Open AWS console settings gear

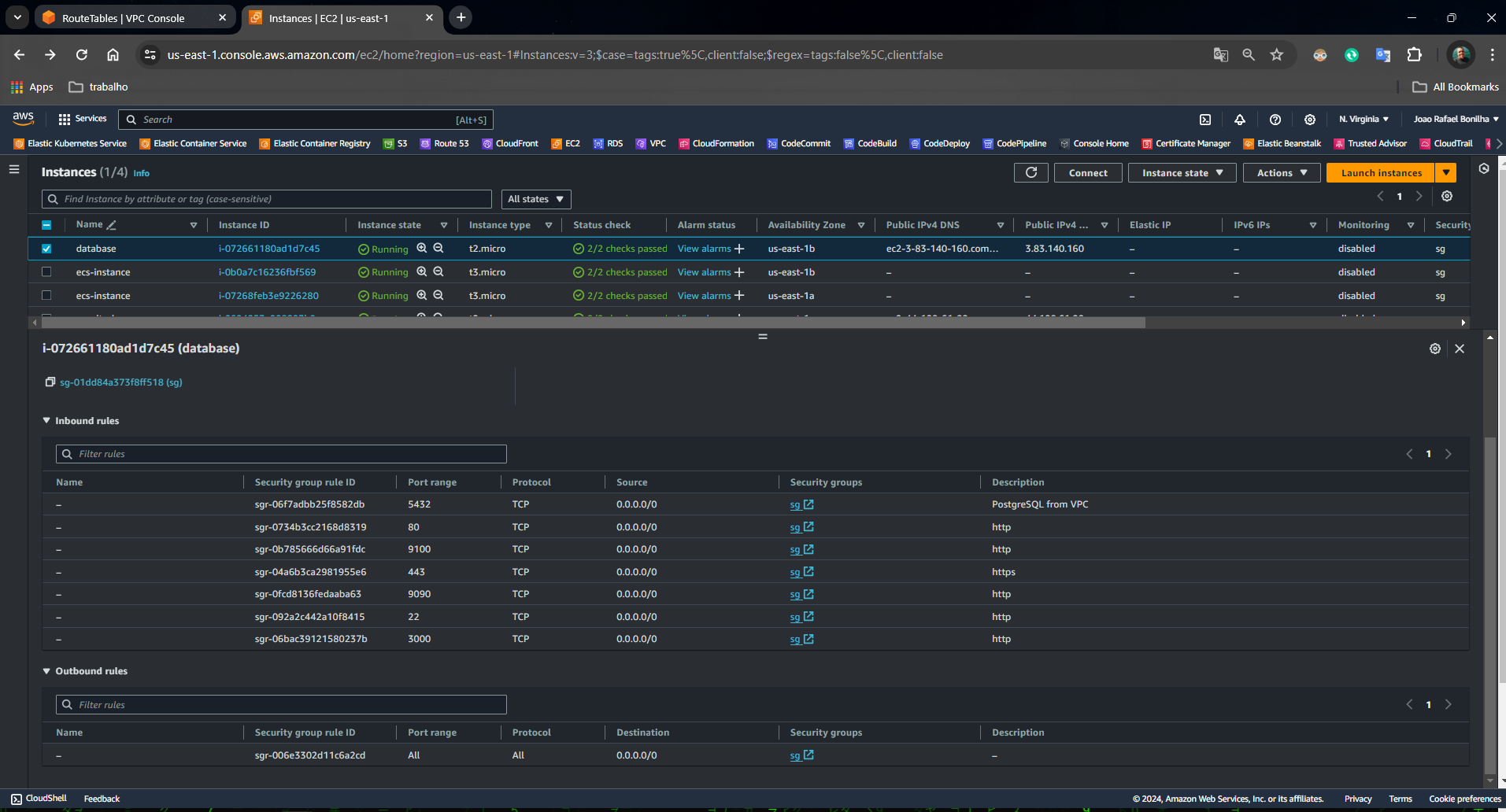click(x=1309, y=120)
